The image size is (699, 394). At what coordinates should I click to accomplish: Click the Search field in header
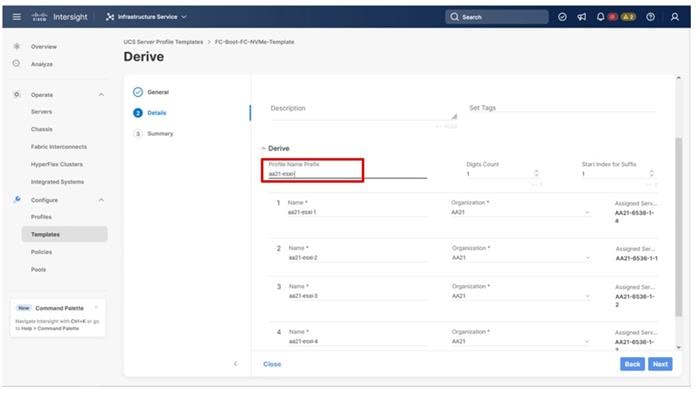(x=497, y=17)
